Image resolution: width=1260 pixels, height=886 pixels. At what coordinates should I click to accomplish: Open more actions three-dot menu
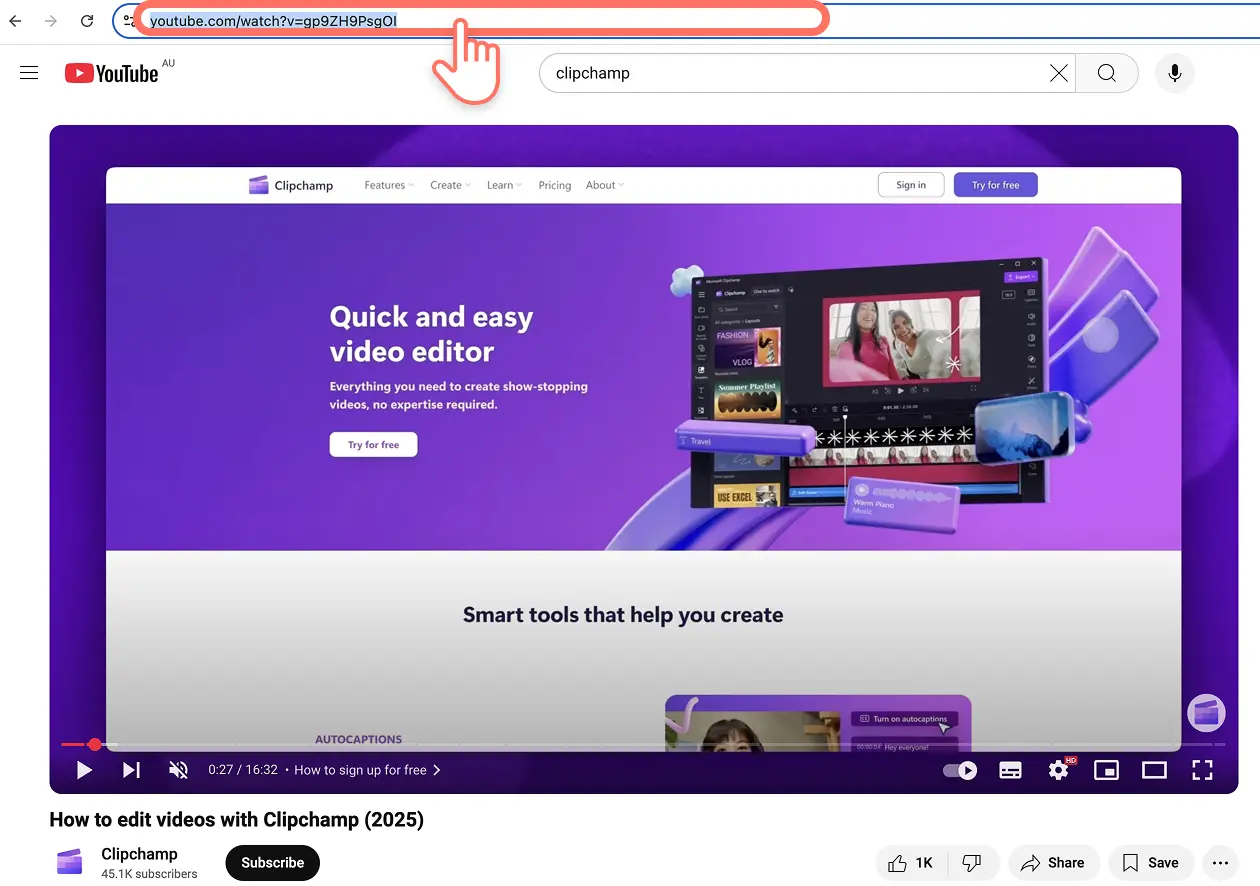[x=1220, y=863]
